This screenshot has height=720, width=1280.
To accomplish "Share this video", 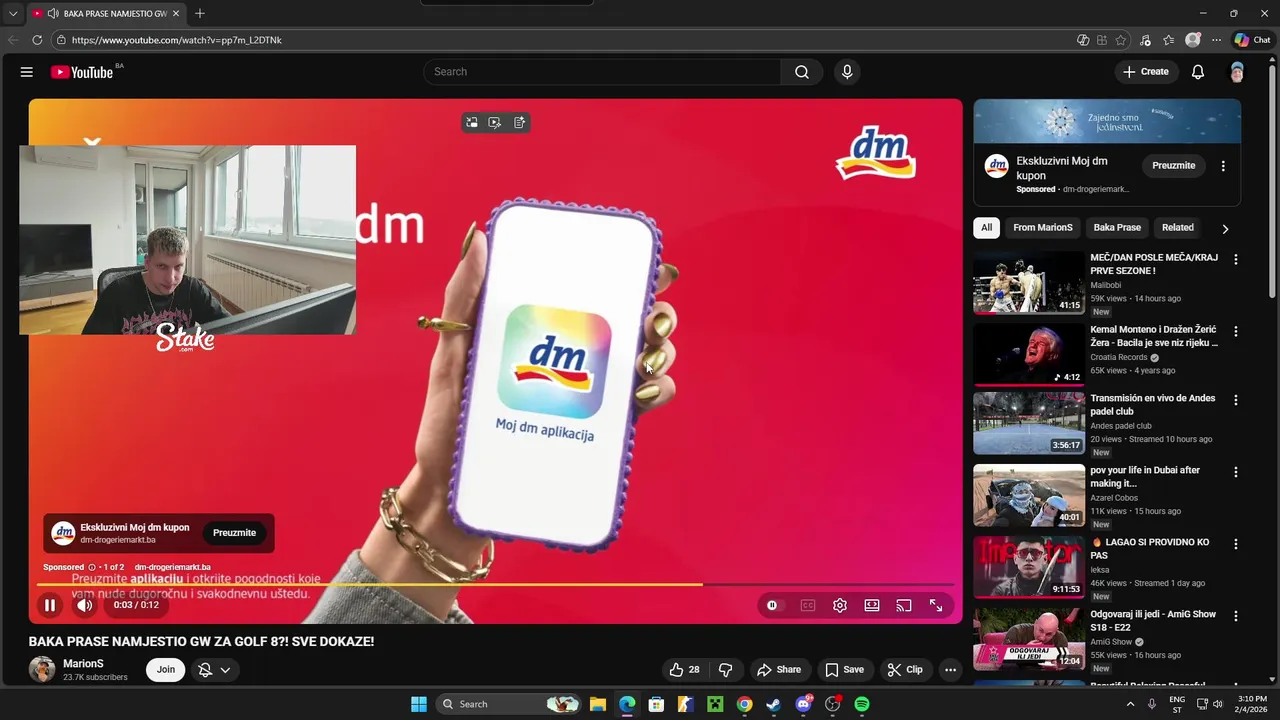I will point(778,670).
